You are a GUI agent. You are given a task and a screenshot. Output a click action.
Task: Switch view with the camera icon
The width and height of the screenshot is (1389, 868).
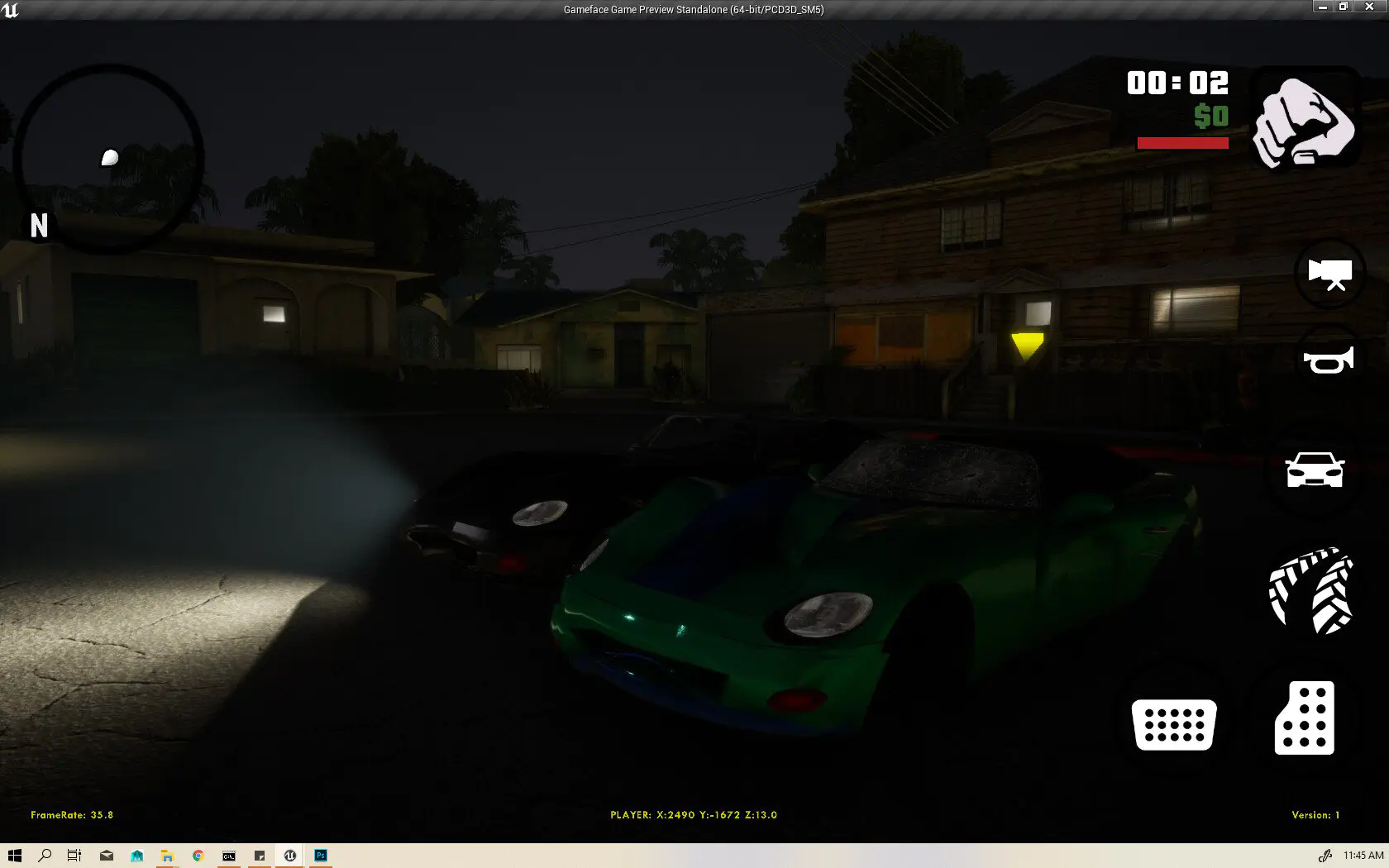[1329, 274]
